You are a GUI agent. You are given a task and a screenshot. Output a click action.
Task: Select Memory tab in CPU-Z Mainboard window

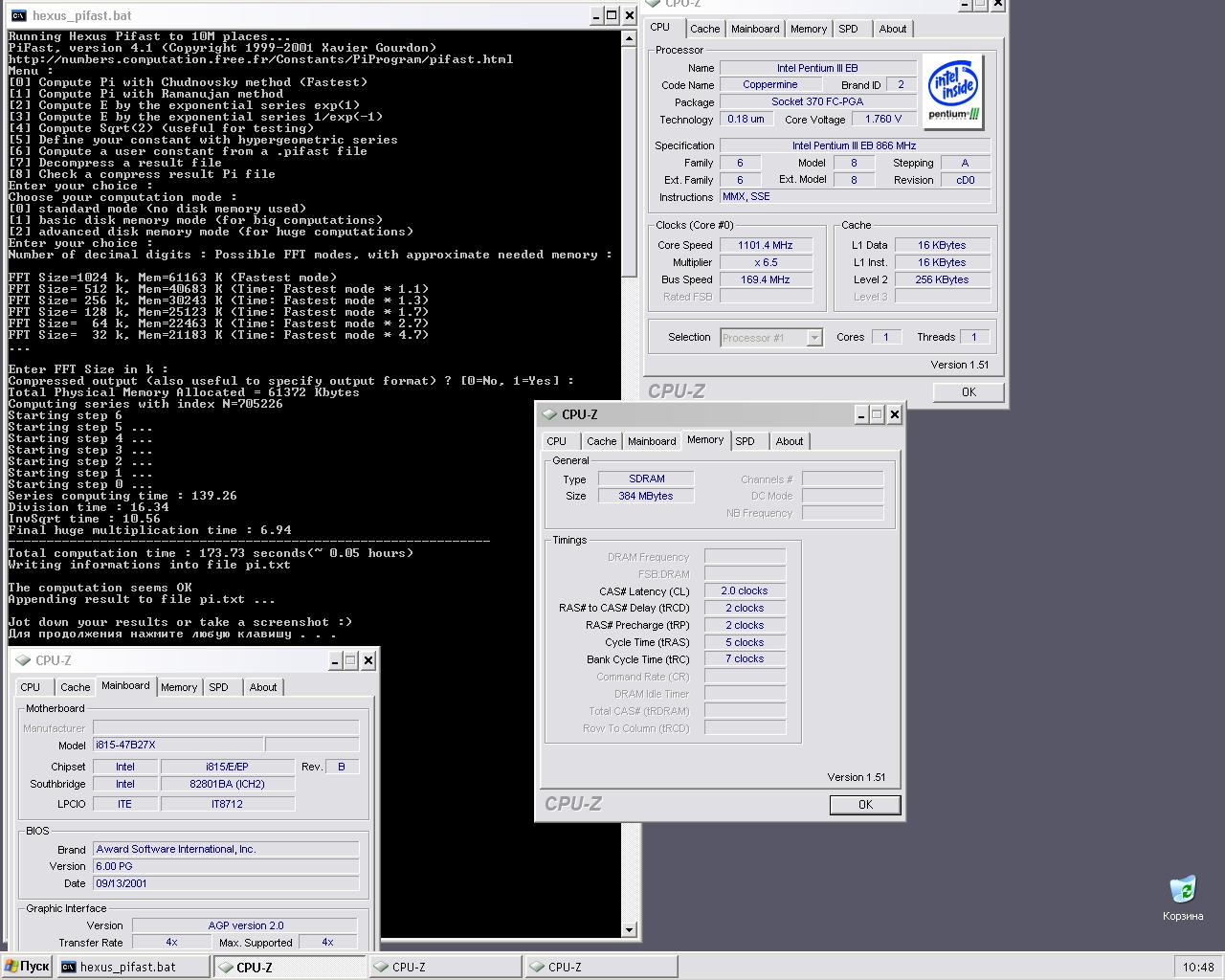click(179, 687)
